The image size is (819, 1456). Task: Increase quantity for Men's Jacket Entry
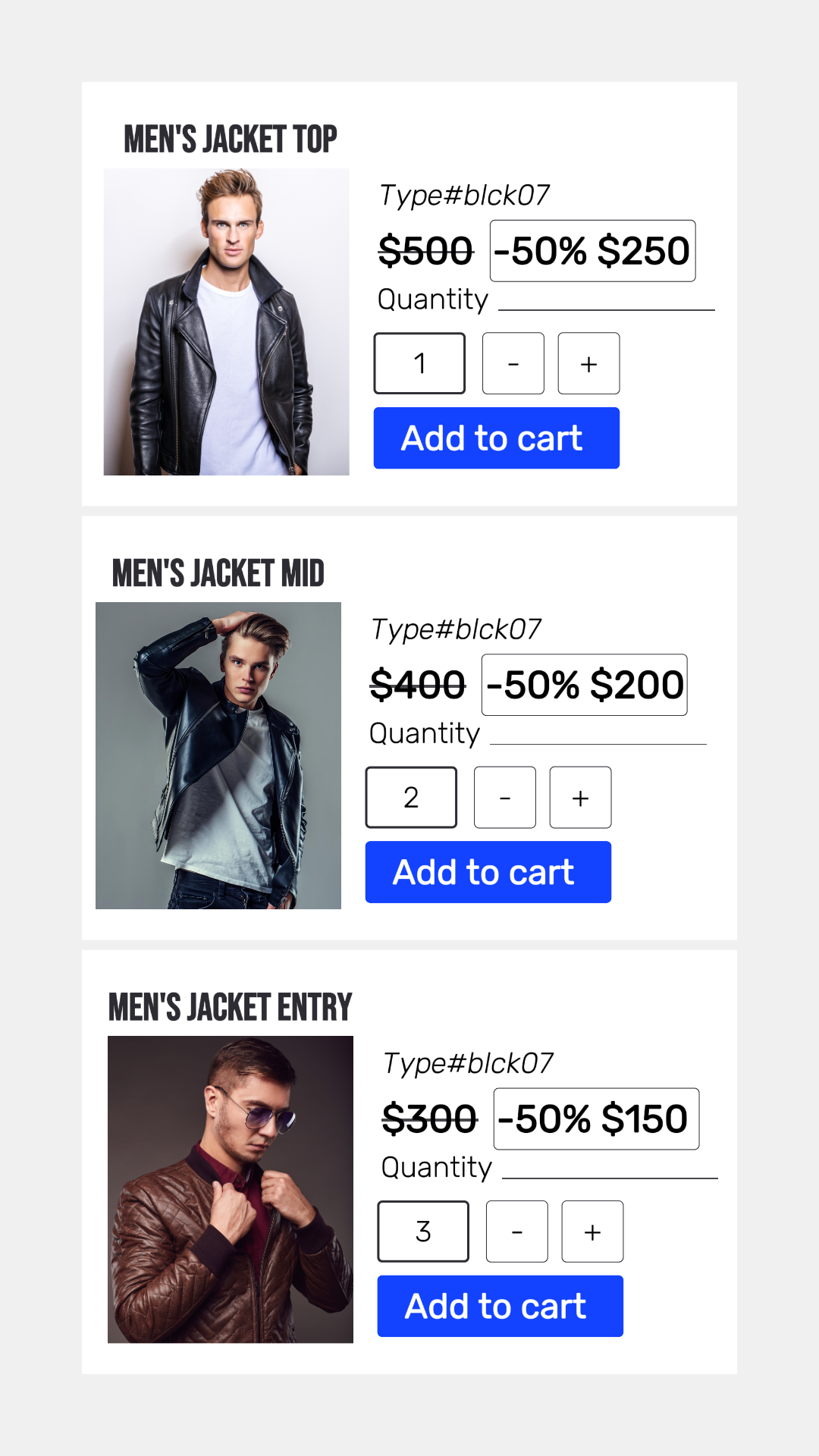pyautogui.click(x=592, y=1232)
